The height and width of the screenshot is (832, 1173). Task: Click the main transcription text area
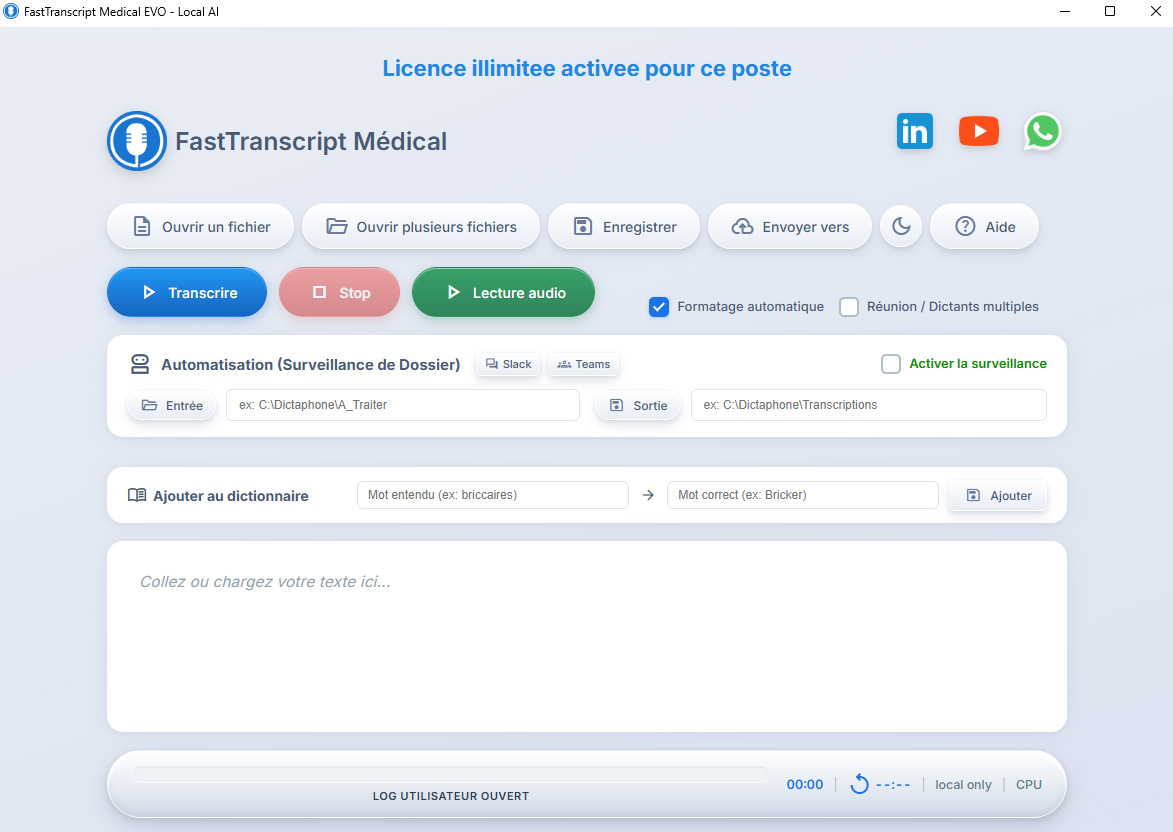(x=586, y=636)
